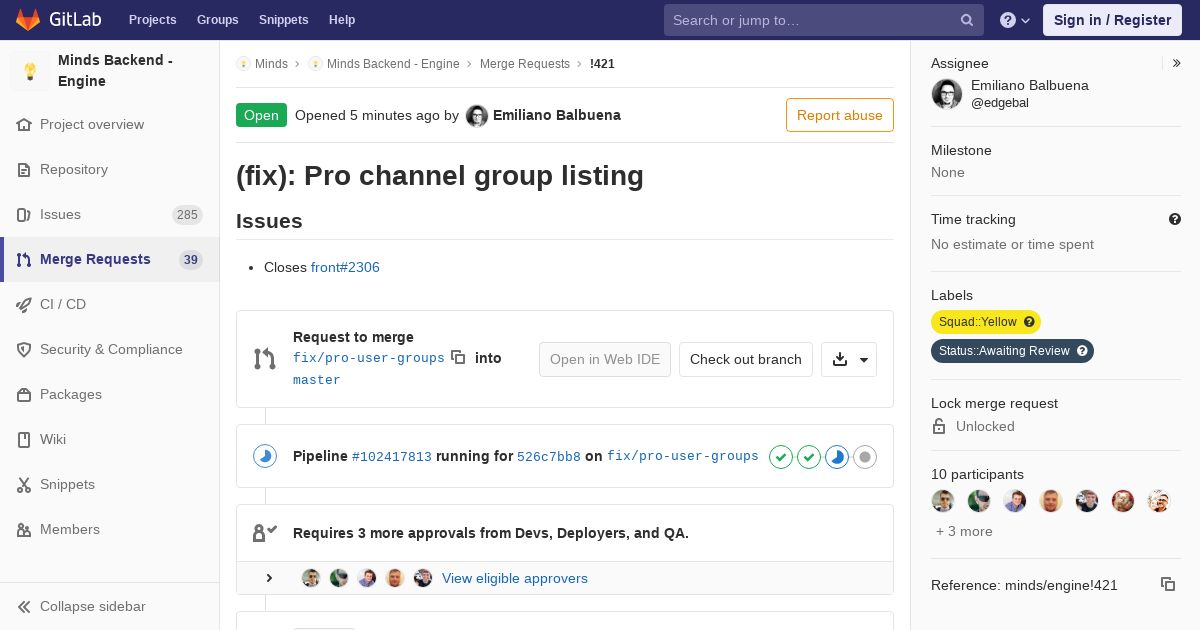Expand the eligible approvers list
1200x630 pixels.
pos(269,578)
